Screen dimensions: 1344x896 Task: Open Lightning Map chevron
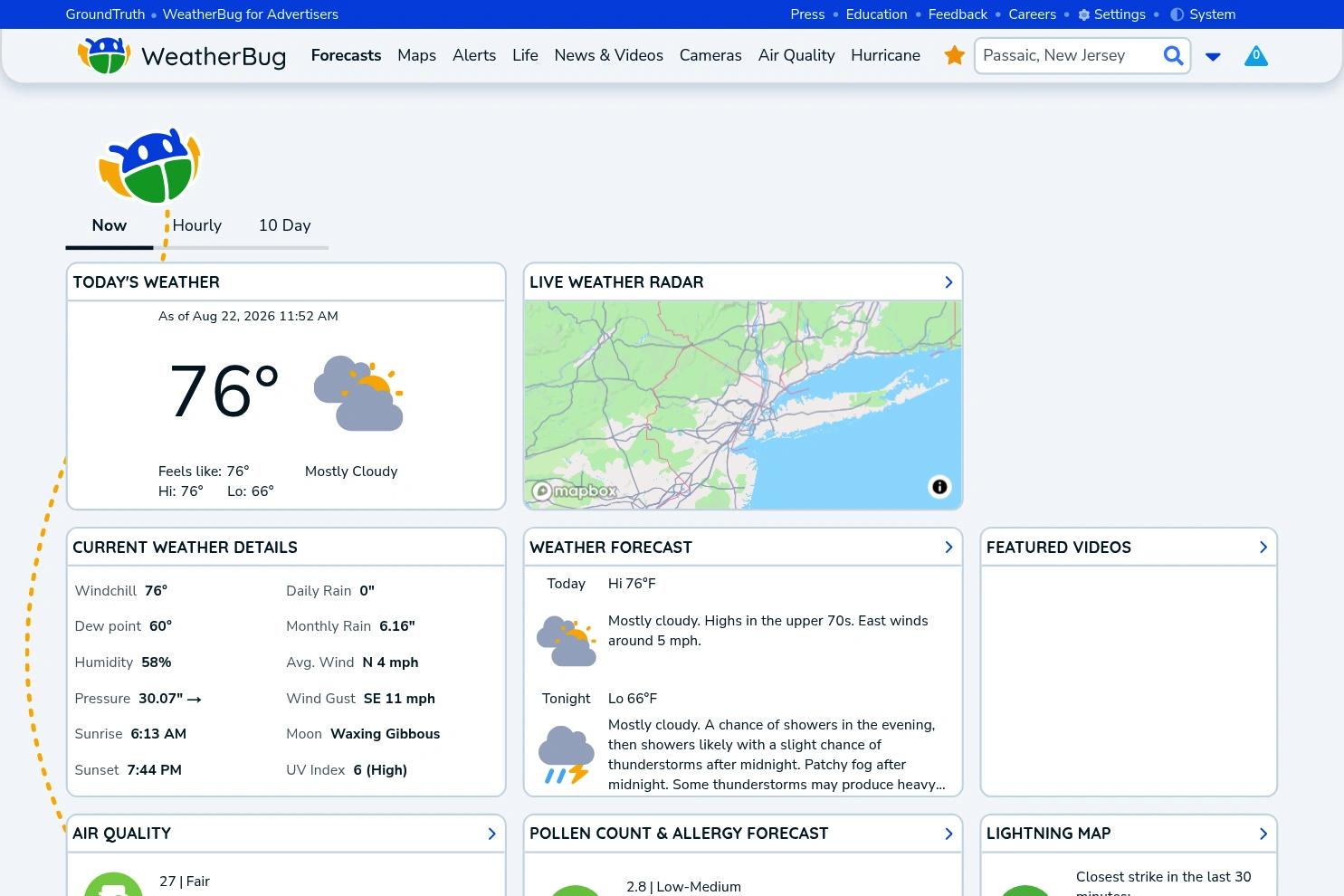click(1263, 834)
